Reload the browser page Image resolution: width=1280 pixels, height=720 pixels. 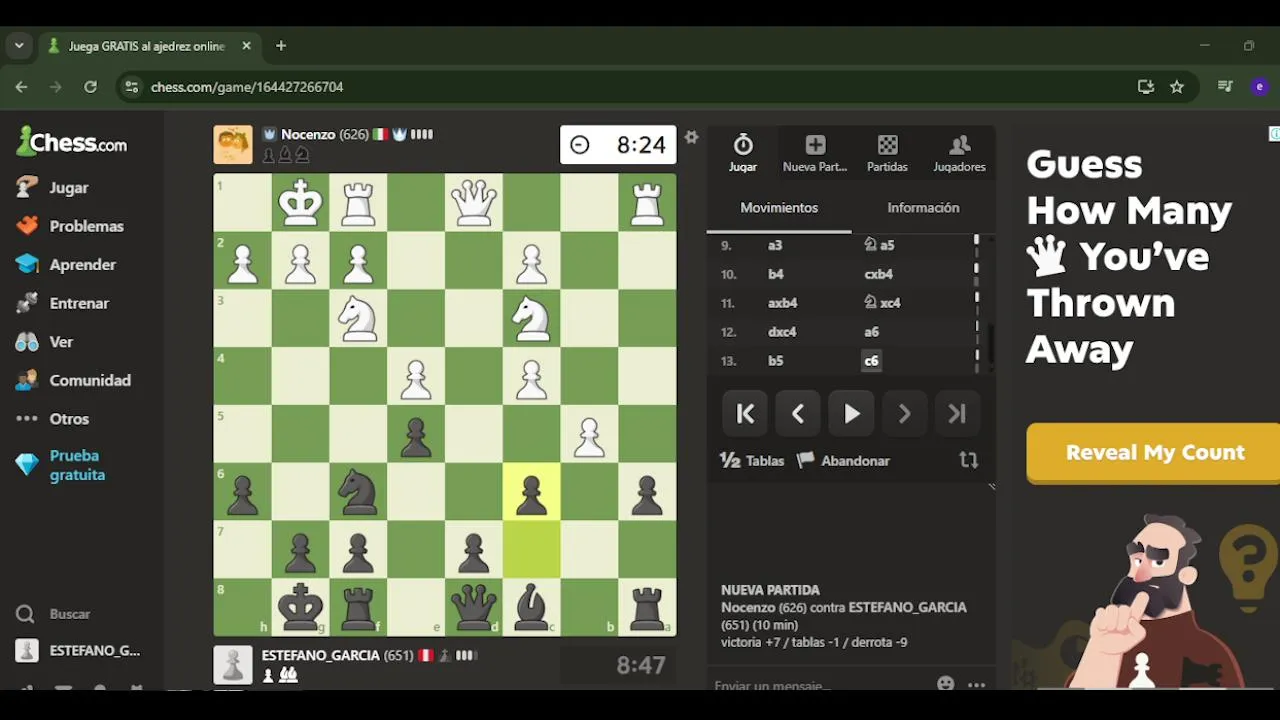[x=90, y=87]
